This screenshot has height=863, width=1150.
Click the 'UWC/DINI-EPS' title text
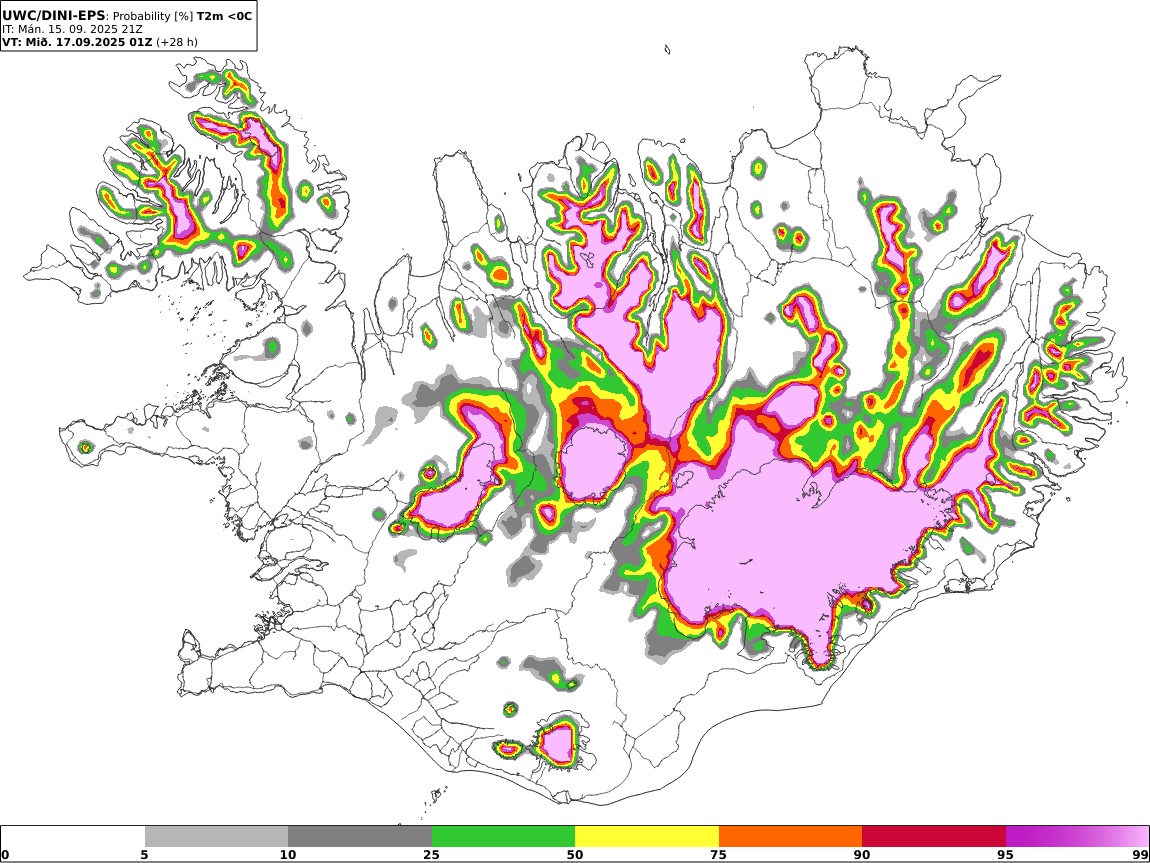click(54, 15)
